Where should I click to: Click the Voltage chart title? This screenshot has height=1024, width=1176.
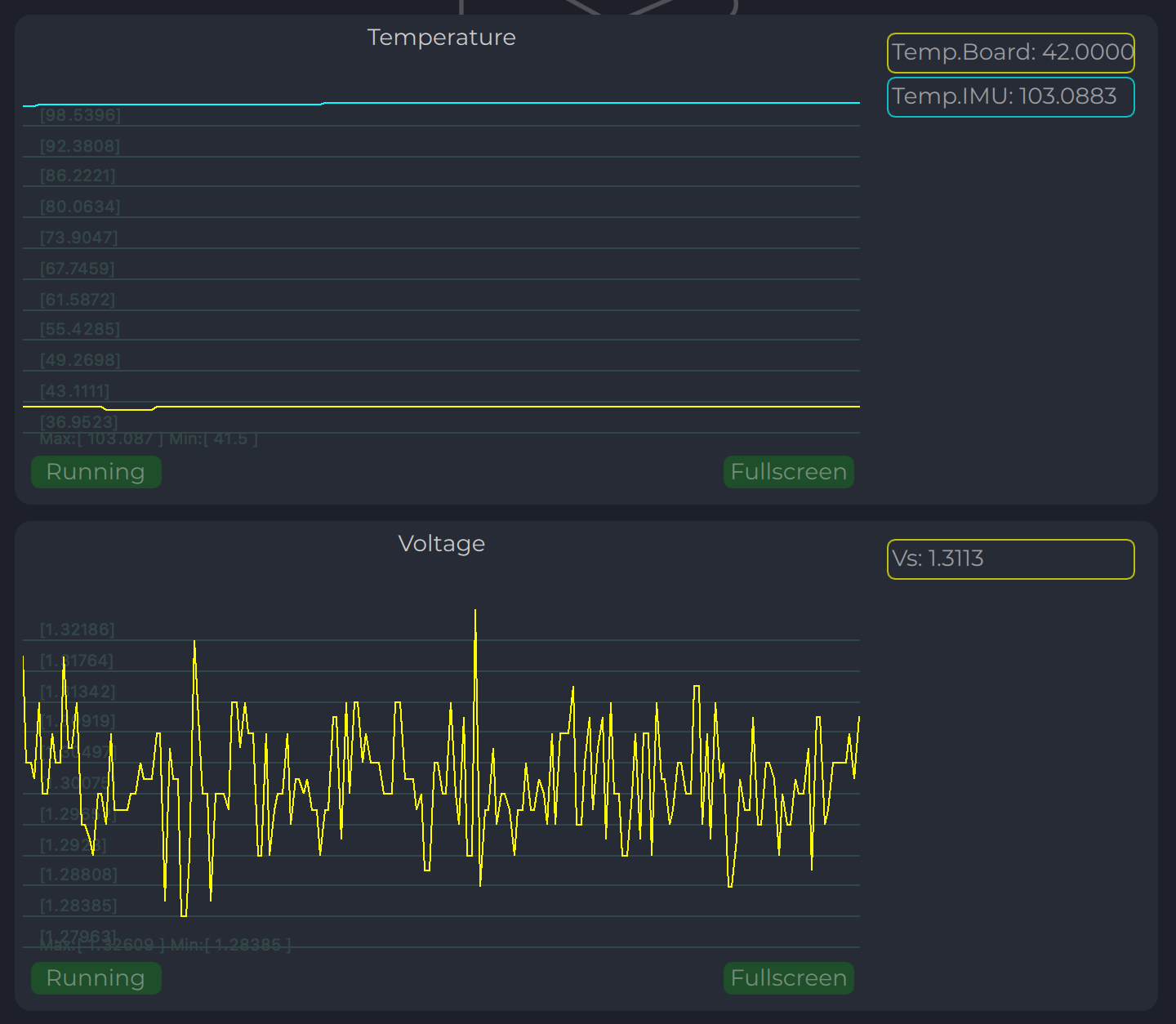(x=442, y=544)
